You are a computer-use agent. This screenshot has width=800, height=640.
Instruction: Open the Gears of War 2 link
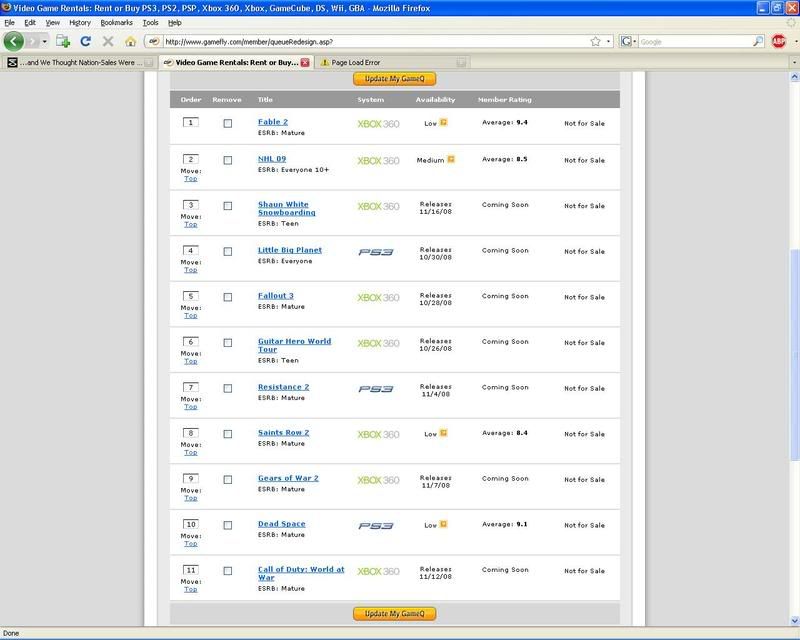point(288,478)
